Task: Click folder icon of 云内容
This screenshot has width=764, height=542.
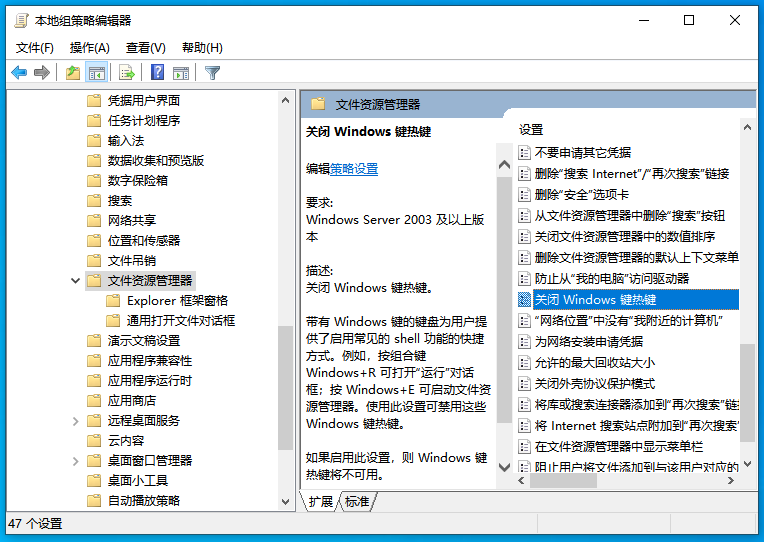Action: (x=94, y=441)
